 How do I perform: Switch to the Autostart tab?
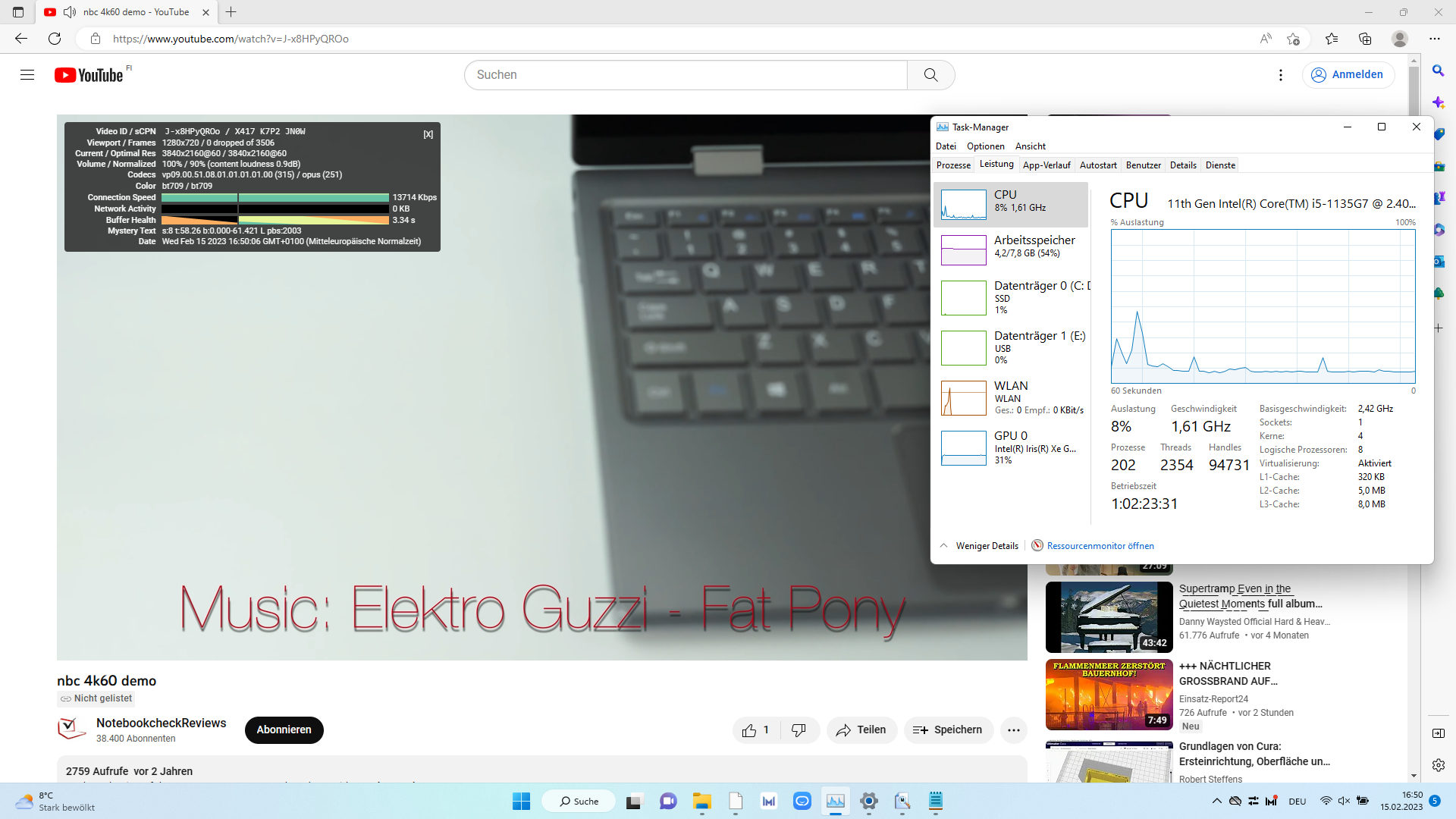[x=1097, y=165]
